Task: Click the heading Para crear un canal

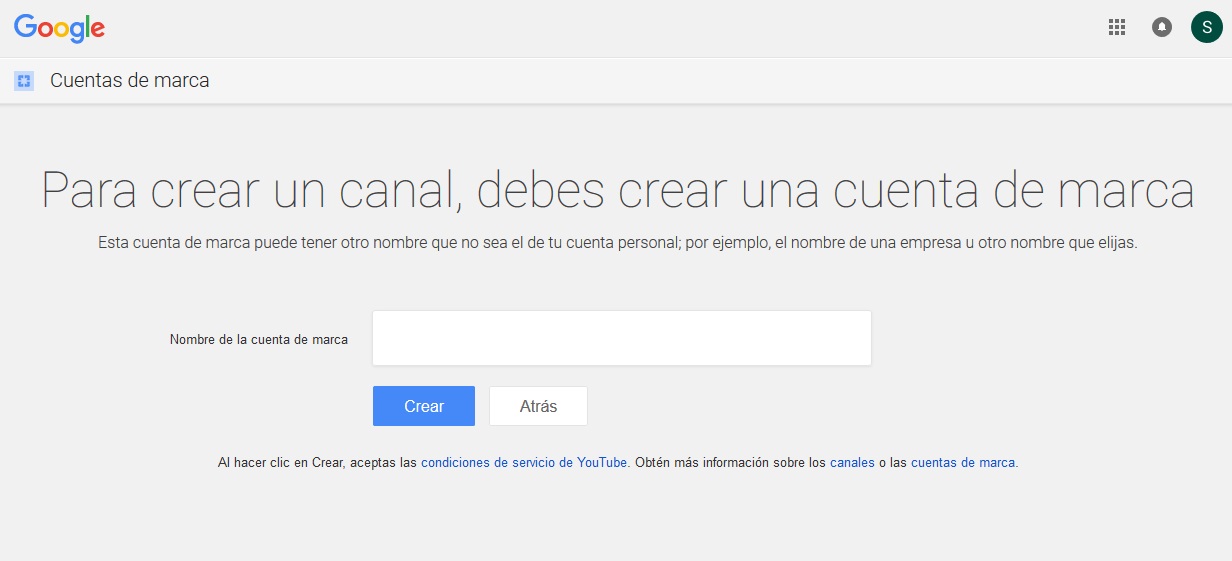Action: coord(617,190)
